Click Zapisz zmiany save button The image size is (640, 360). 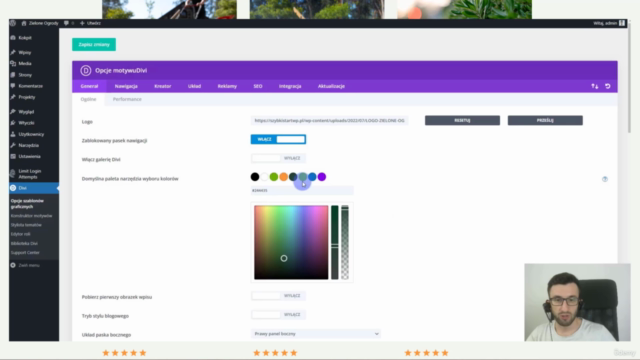(94, 44)
